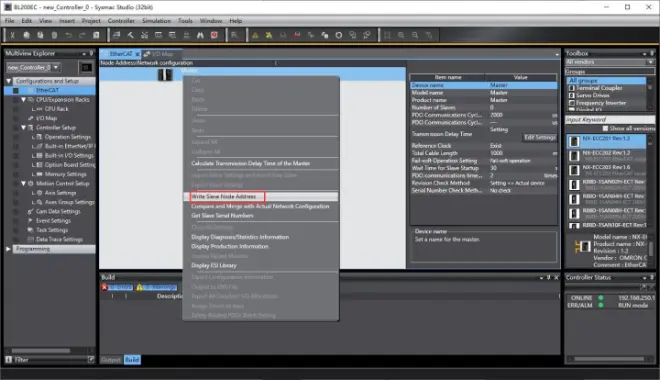Choose Display Diagnosis/Statistics Information

coord(261,237)
